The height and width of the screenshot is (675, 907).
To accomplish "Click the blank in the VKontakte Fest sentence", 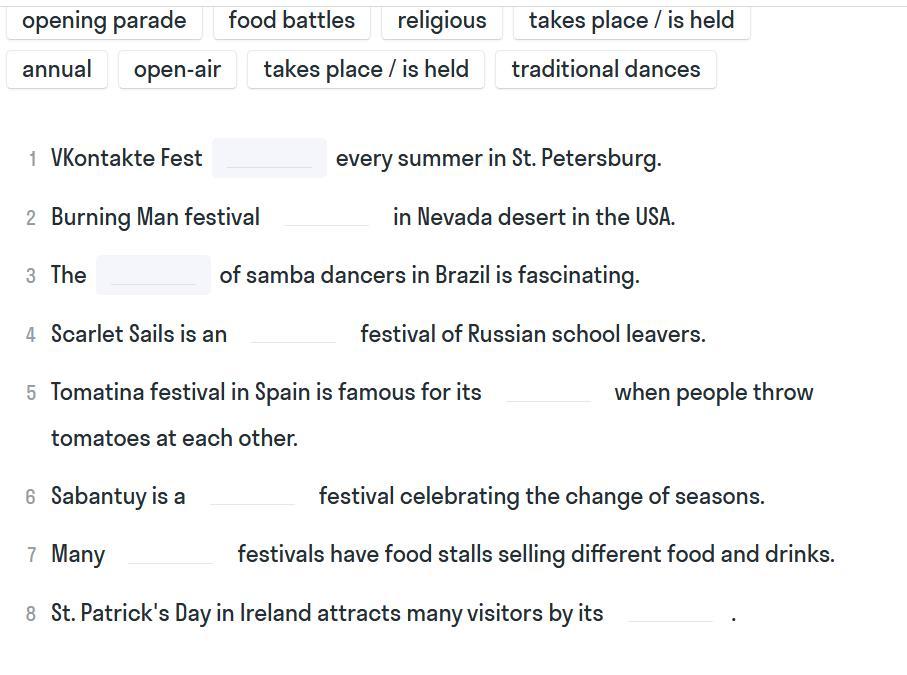I will 269,158.
